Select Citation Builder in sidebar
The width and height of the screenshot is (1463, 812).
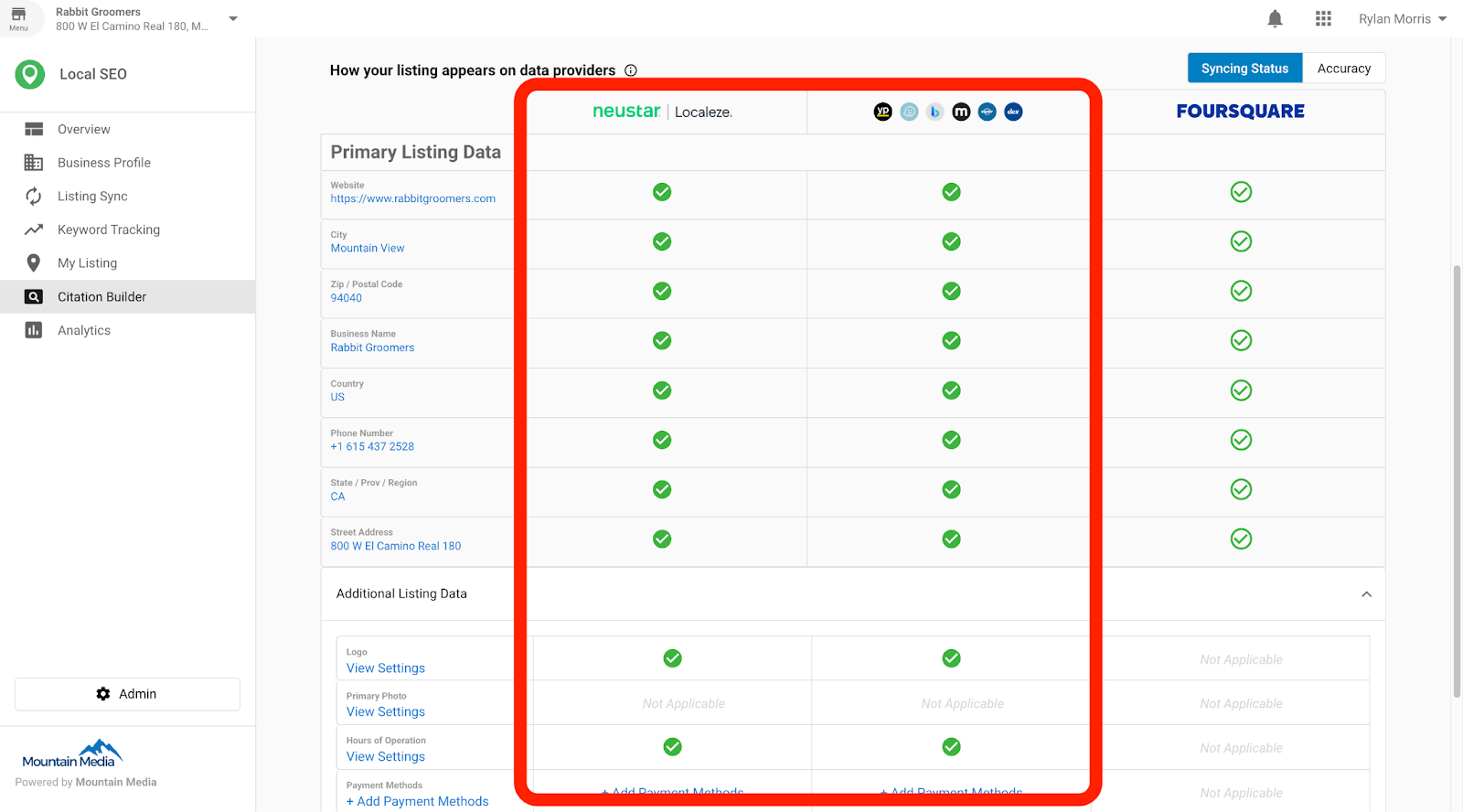[127, 296]
